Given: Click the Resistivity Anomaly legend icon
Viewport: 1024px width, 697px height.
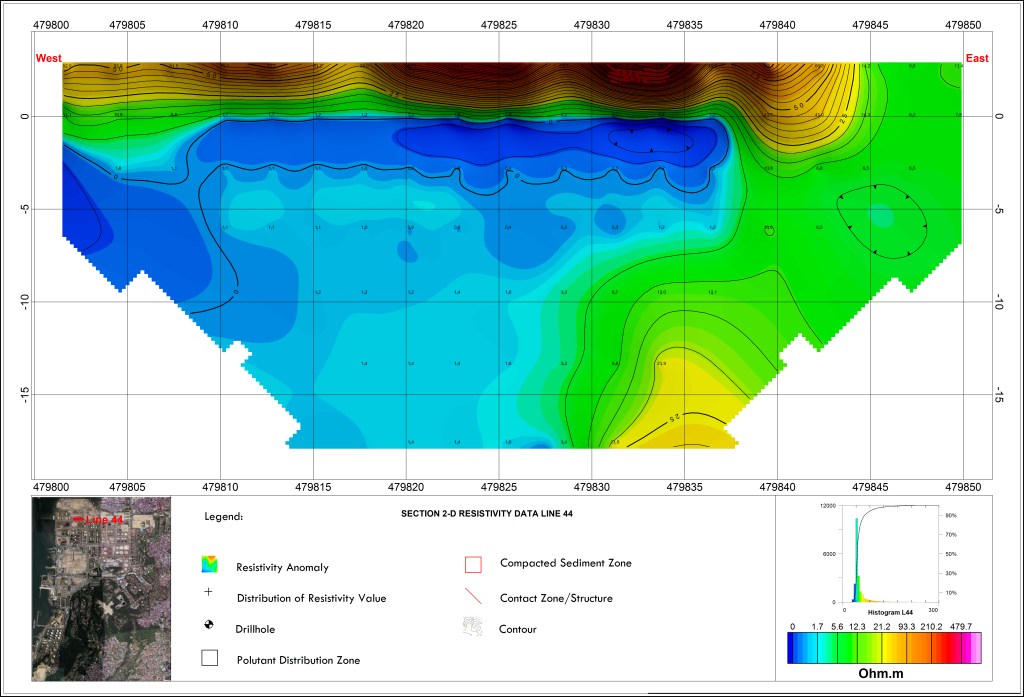Looking at the screenshot, I should (x=208, y=565).
